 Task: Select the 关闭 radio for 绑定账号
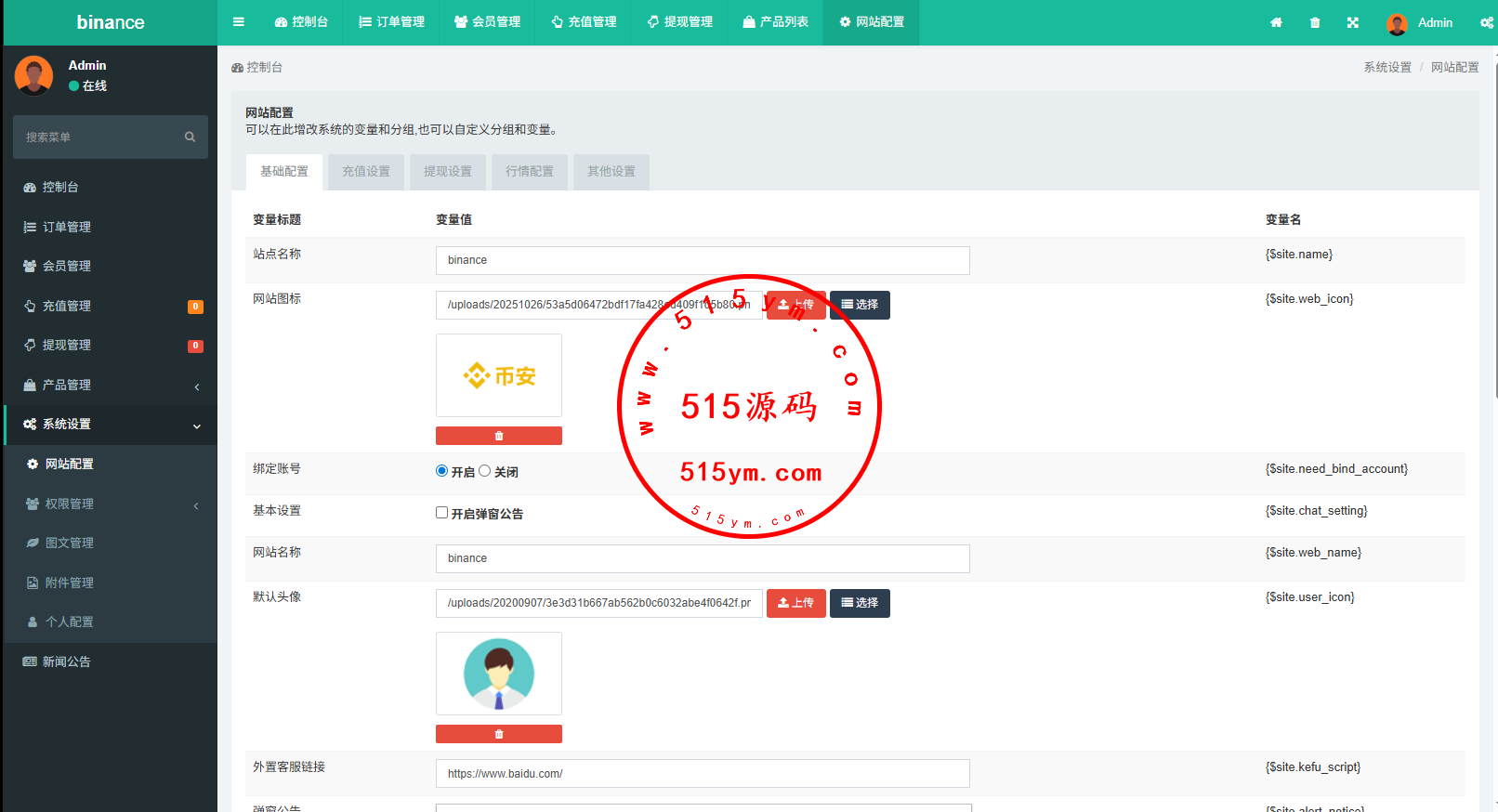click(x=485, y=471)
